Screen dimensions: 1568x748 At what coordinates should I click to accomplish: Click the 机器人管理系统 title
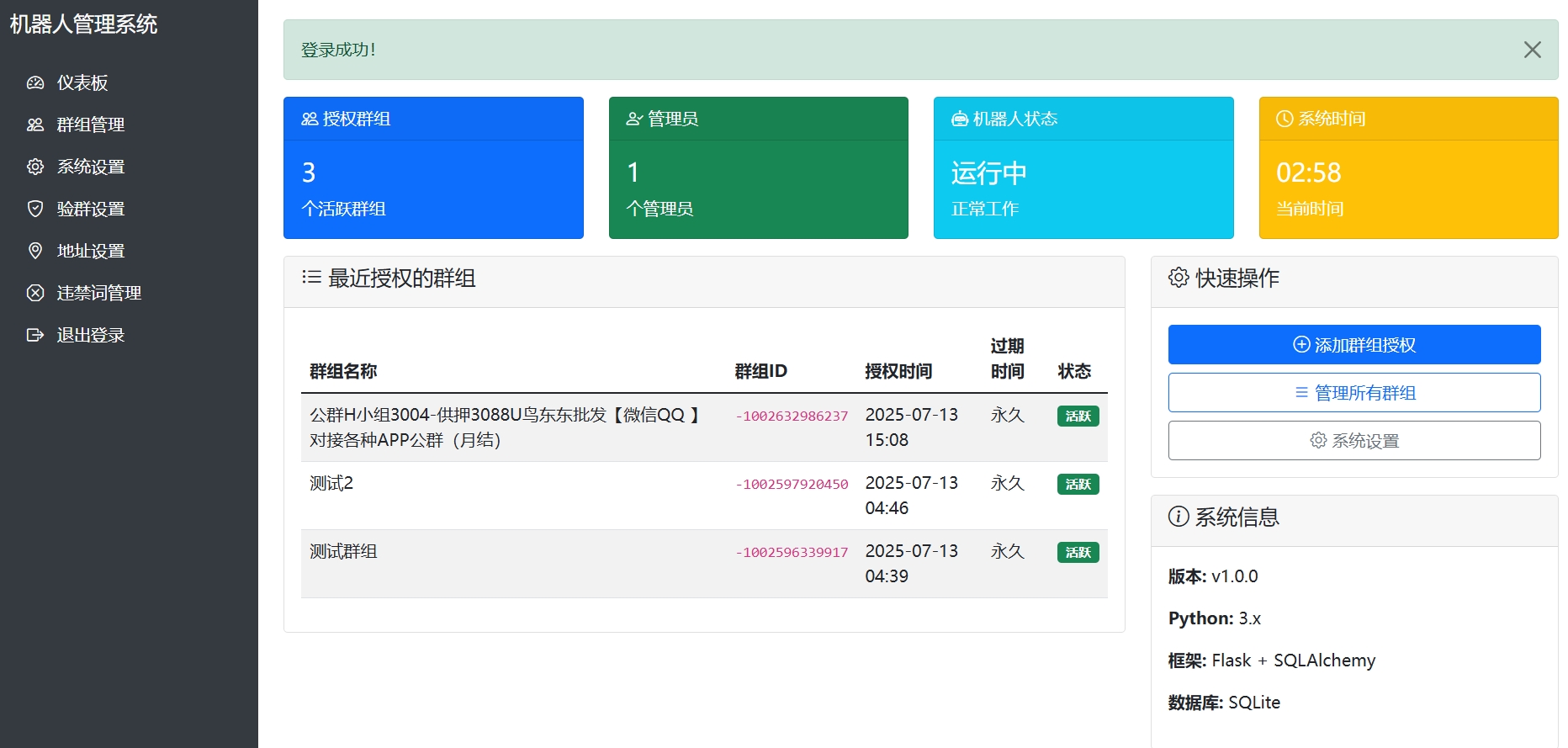pos(83,24)
